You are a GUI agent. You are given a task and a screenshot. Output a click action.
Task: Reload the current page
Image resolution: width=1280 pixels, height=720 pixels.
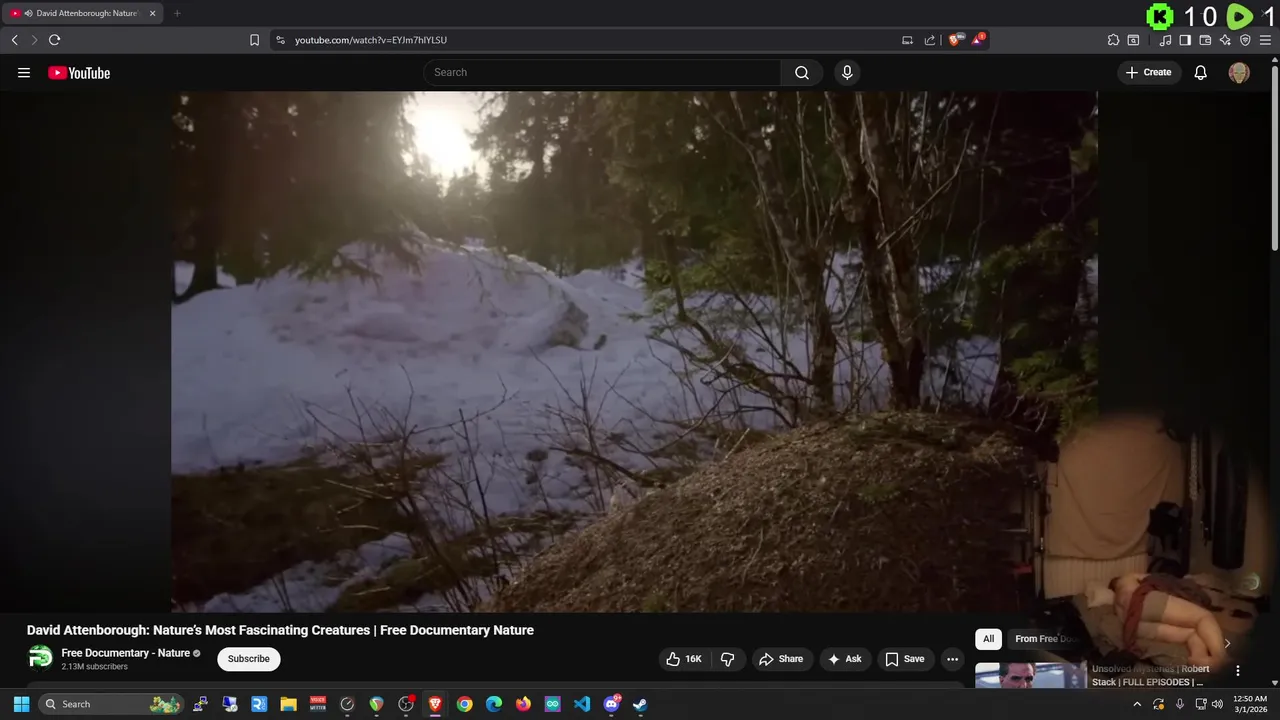click(54, 40)
